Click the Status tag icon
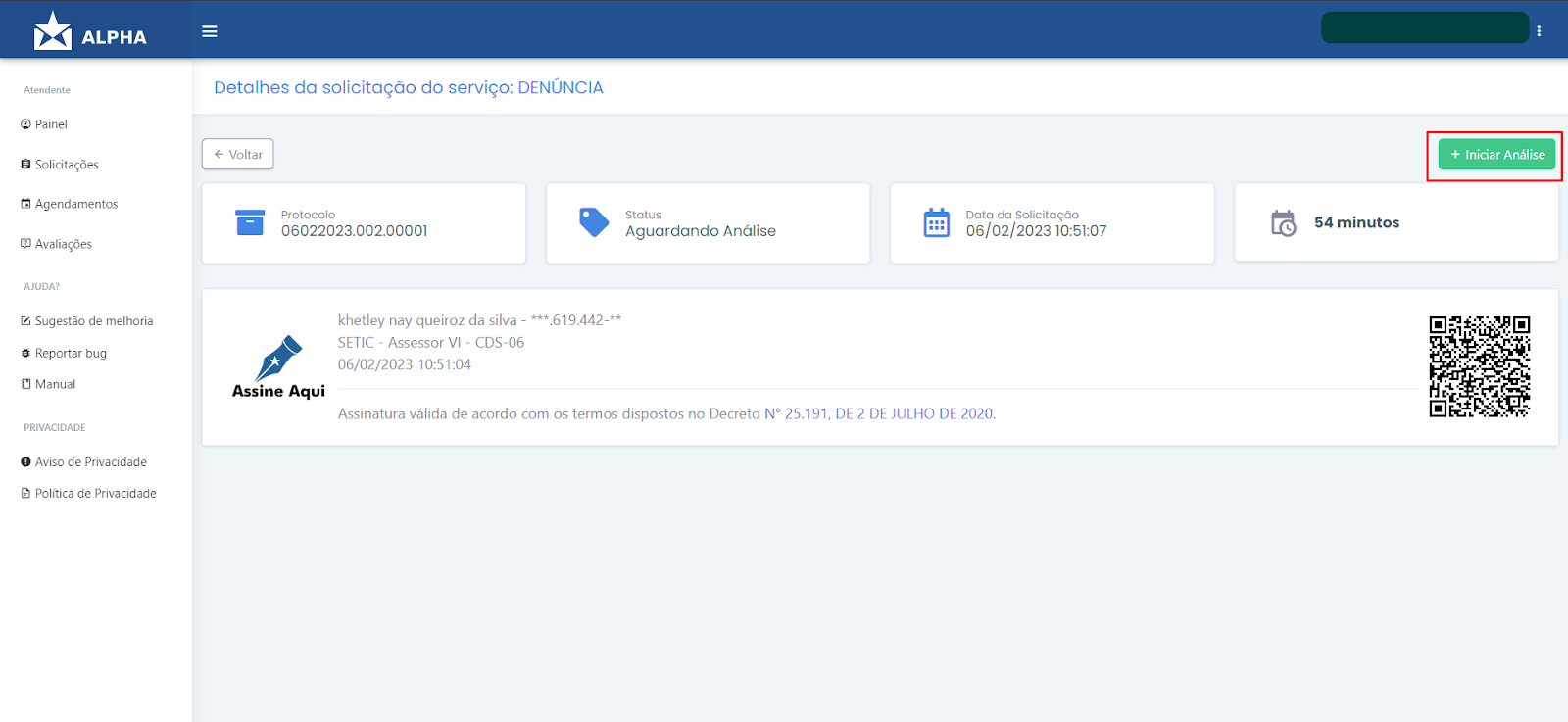Viewport: 1568px width, 722px height. point(594,222)
